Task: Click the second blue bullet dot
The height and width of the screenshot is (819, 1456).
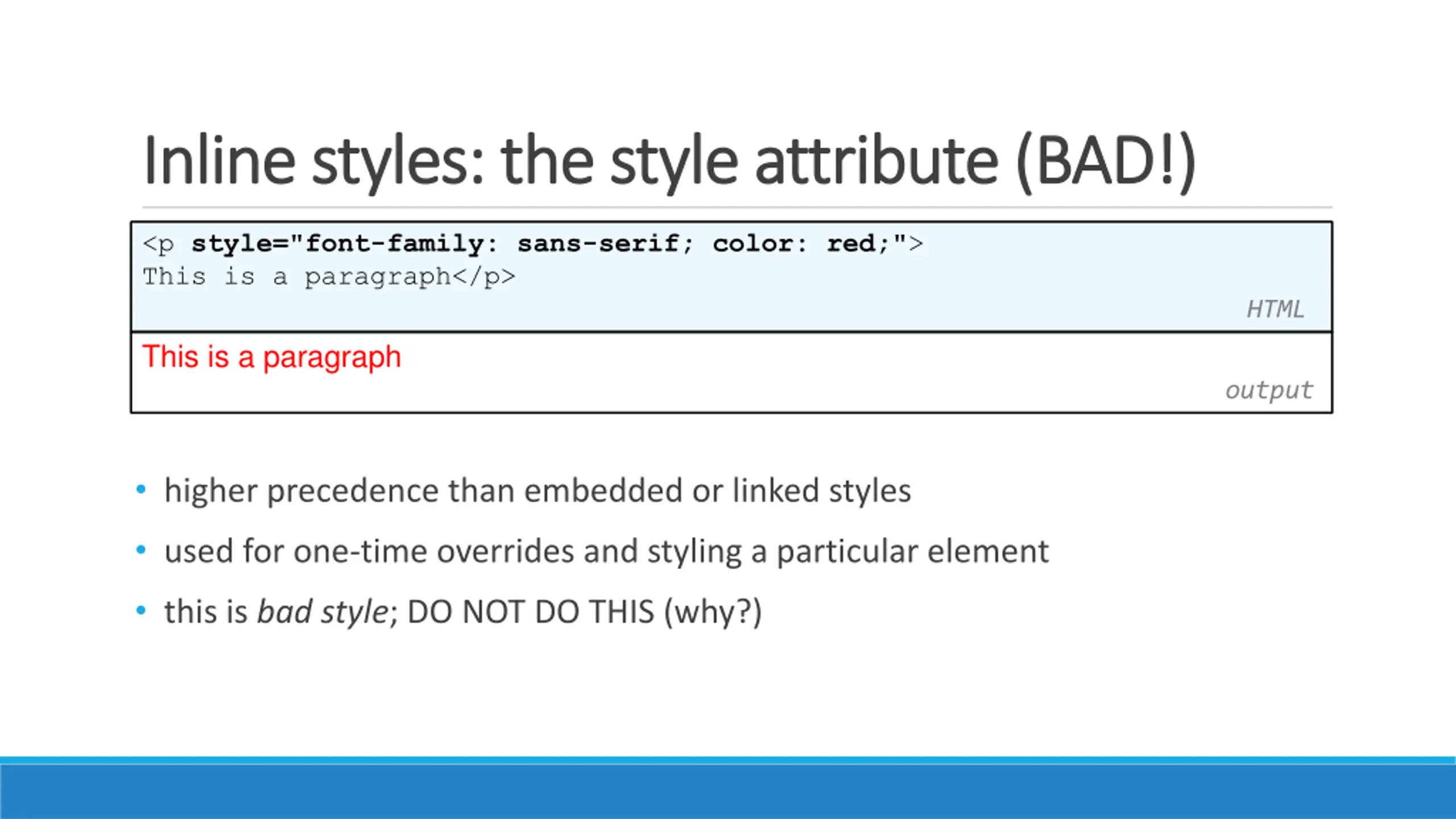Action: (141, 550)
